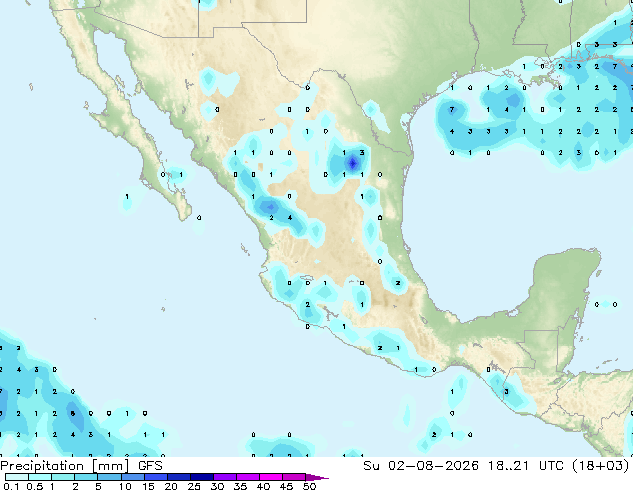This screenshot has height=490, width=634.
Task: Click the "[mm]" unit label
Action: point(111,466)
